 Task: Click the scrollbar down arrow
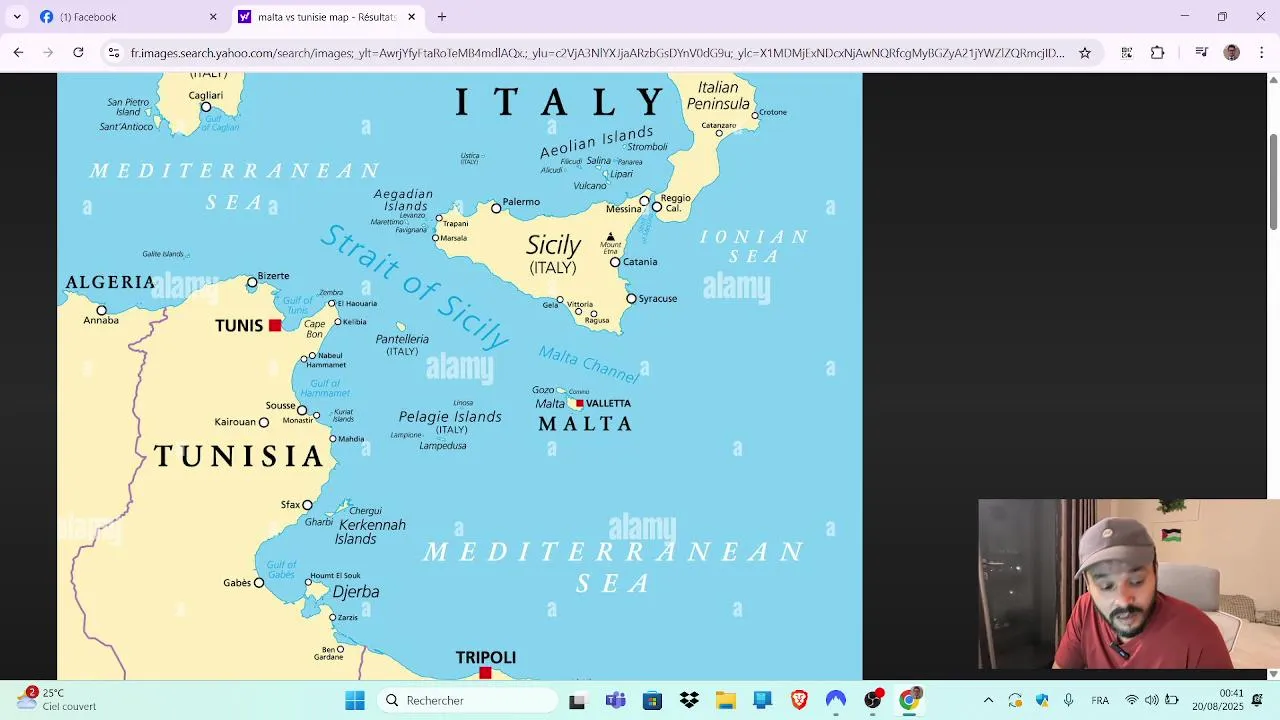pos(1274,674)
